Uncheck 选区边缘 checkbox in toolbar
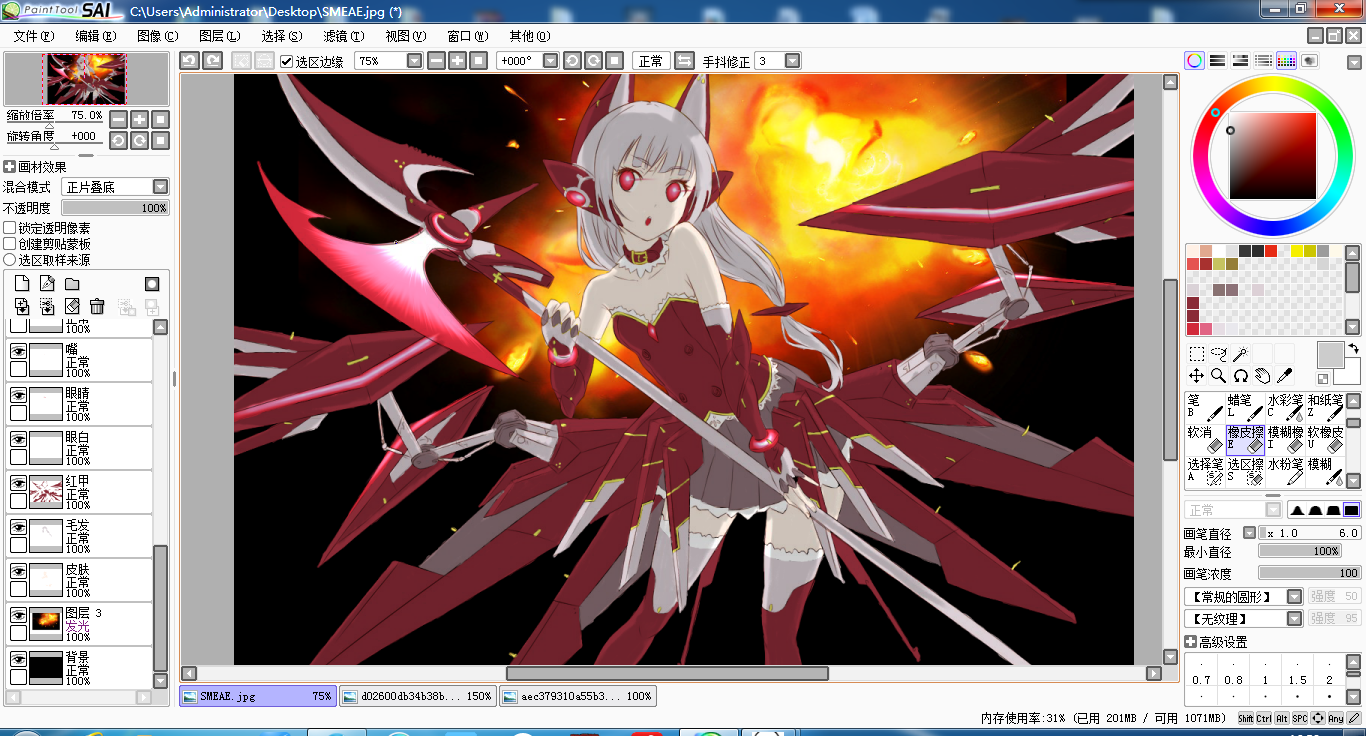The height and width of the screenshot is (736, 1366). (287, 62)
